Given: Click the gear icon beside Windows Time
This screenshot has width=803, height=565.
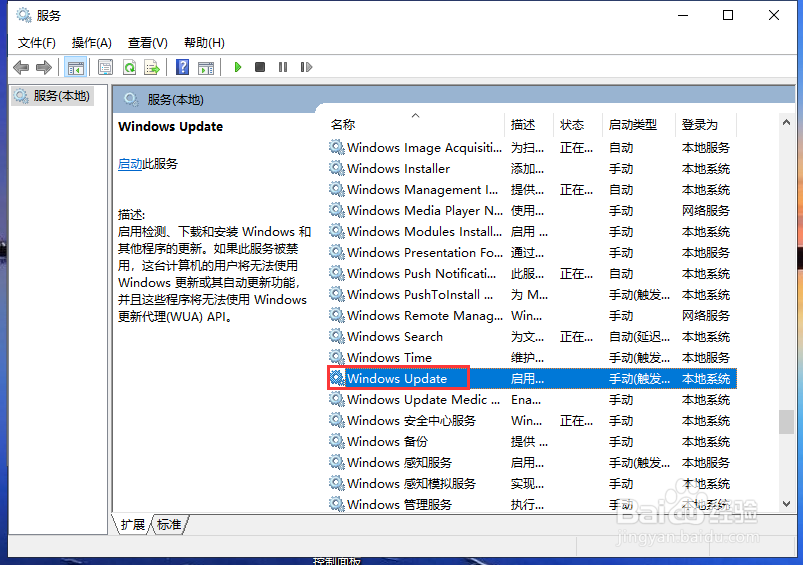Looking at the screenshot, I should 336,357.
